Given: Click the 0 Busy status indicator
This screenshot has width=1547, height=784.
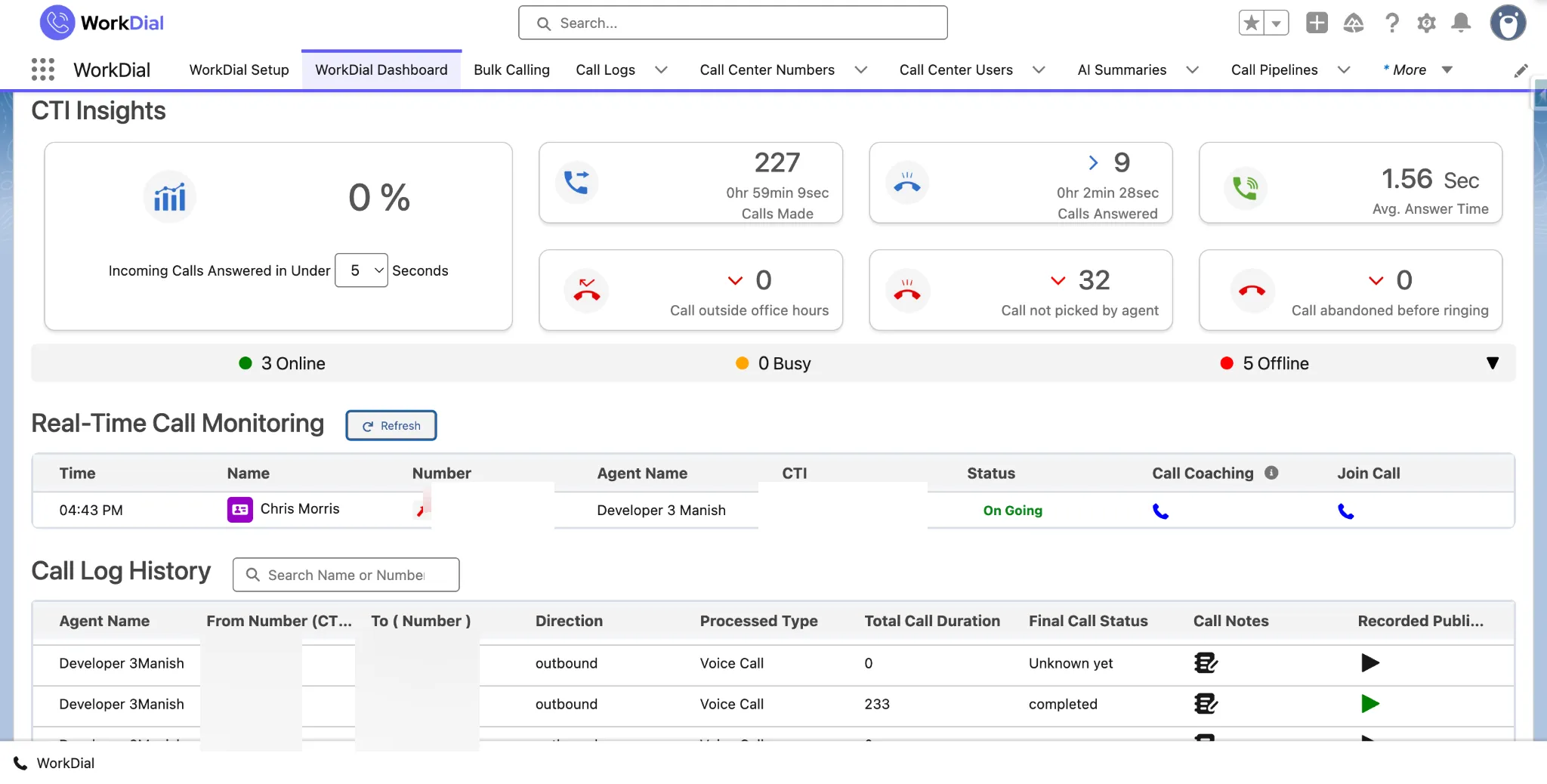Looking at the screenshot, I should click(x=773, y=363).
